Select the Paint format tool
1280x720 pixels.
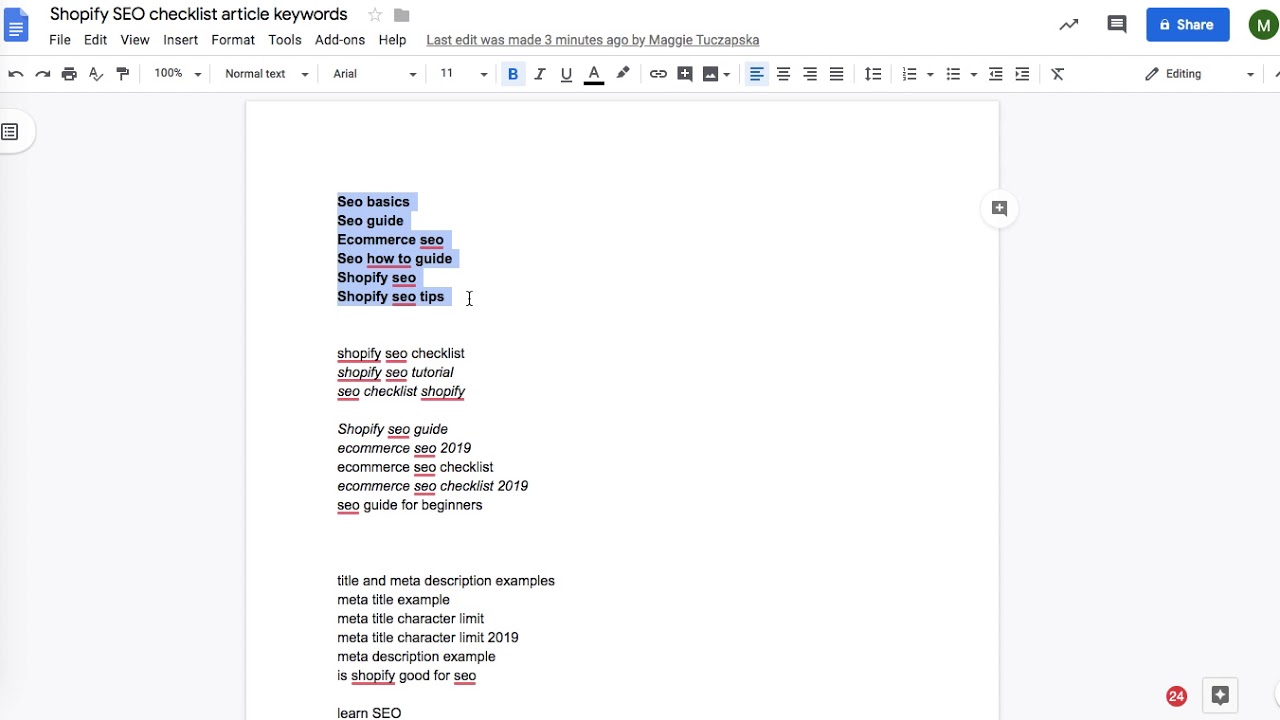pos(123,74)
